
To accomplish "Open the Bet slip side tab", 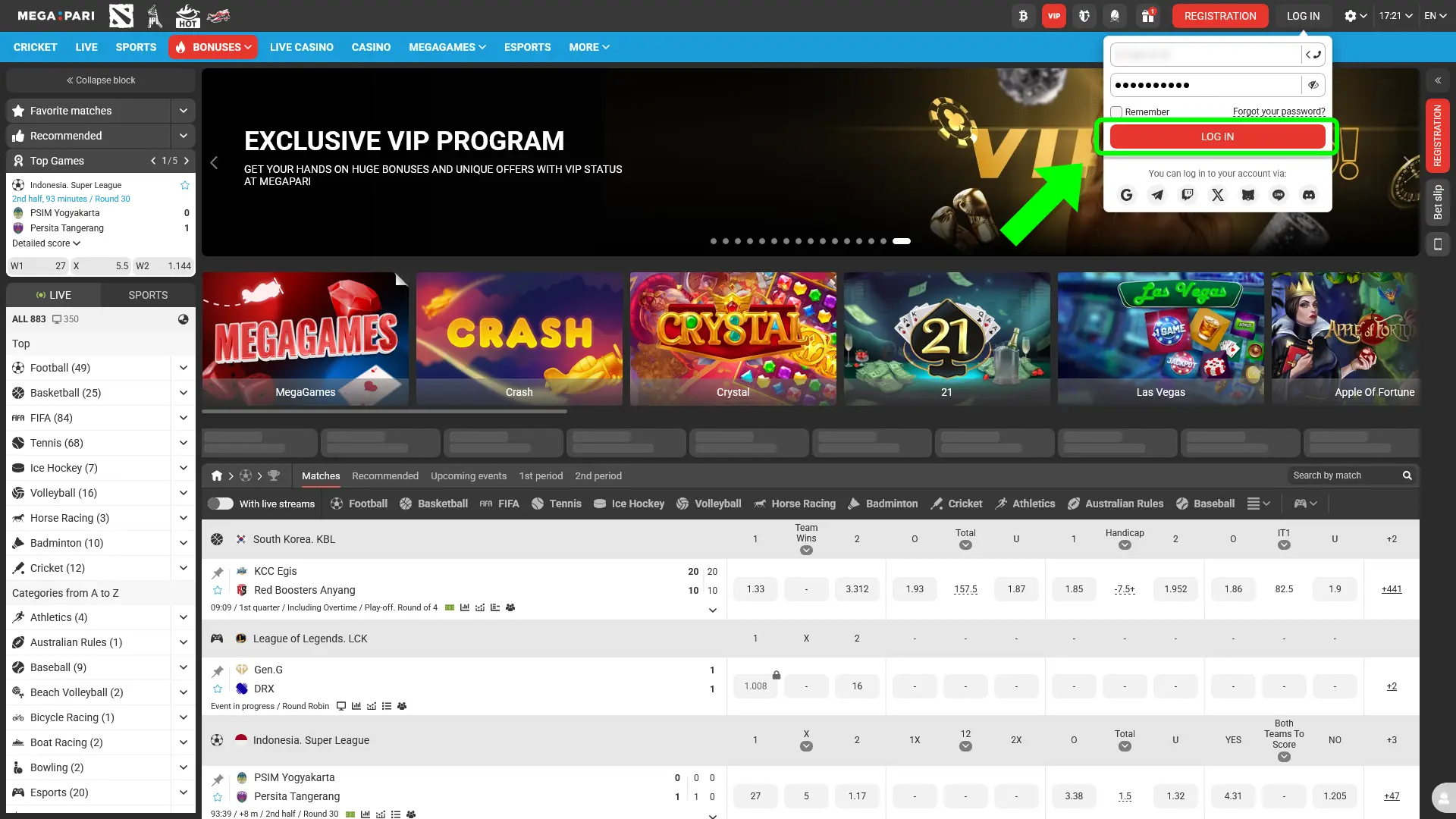I will (x=1437, y=202).
